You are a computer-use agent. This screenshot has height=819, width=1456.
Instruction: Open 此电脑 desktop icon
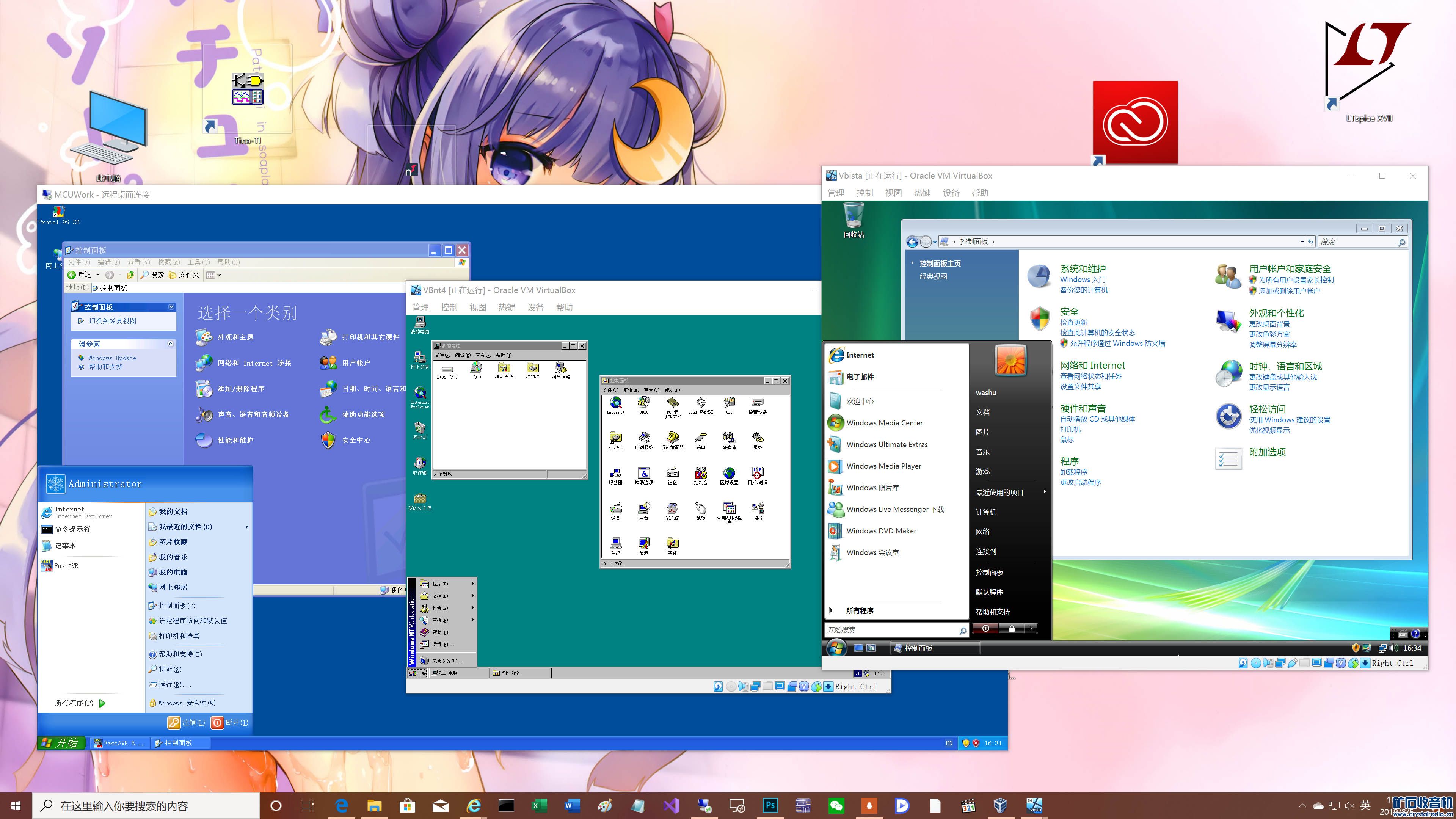108,136
